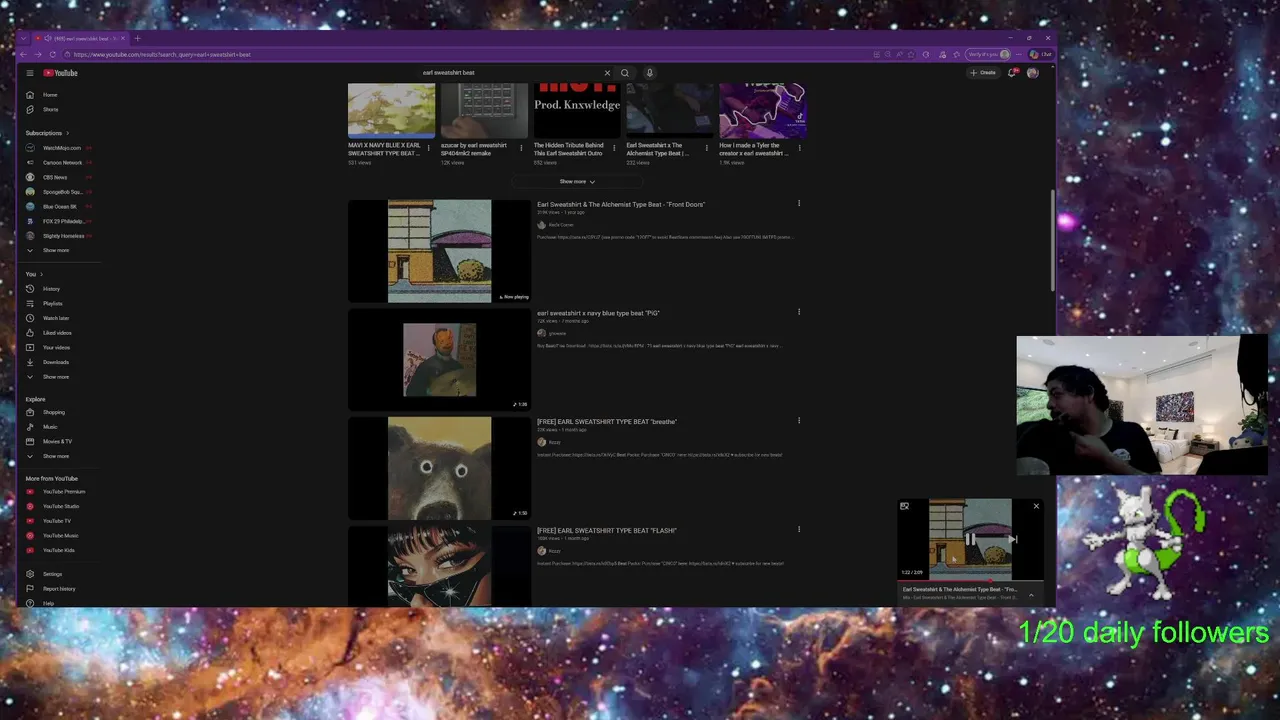This screenshot has width=1280, height=720.
Task: Open options for How I made a Tyler short
Action: 800,148
